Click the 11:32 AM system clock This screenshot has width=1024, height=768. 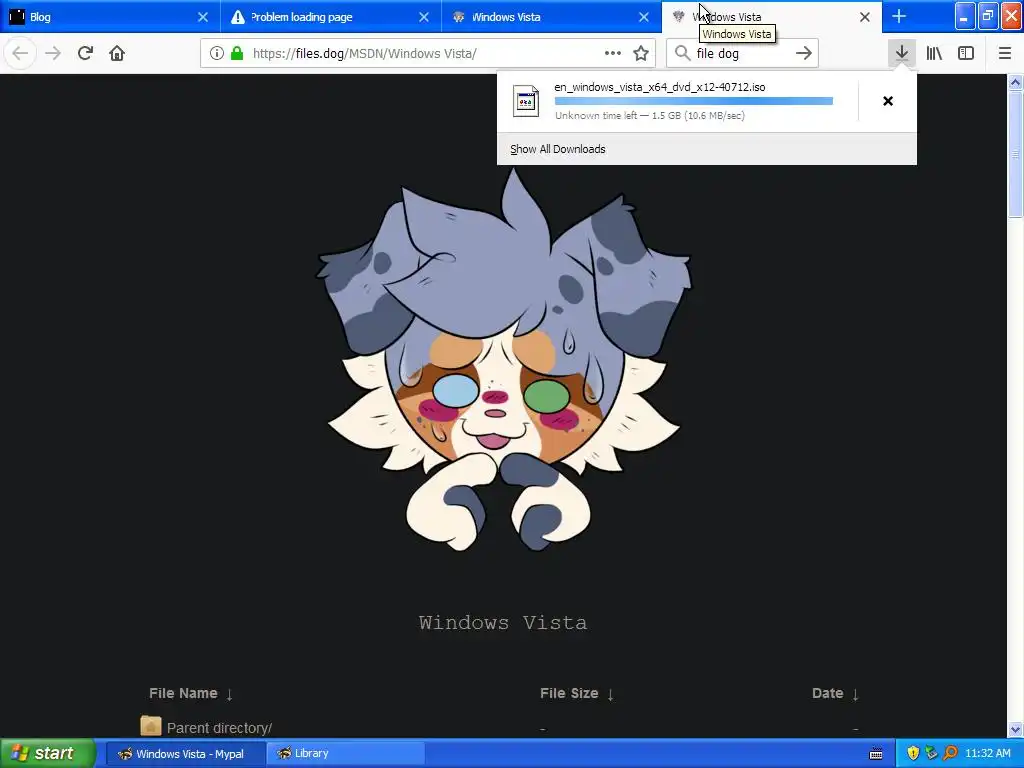pos(987,754)
